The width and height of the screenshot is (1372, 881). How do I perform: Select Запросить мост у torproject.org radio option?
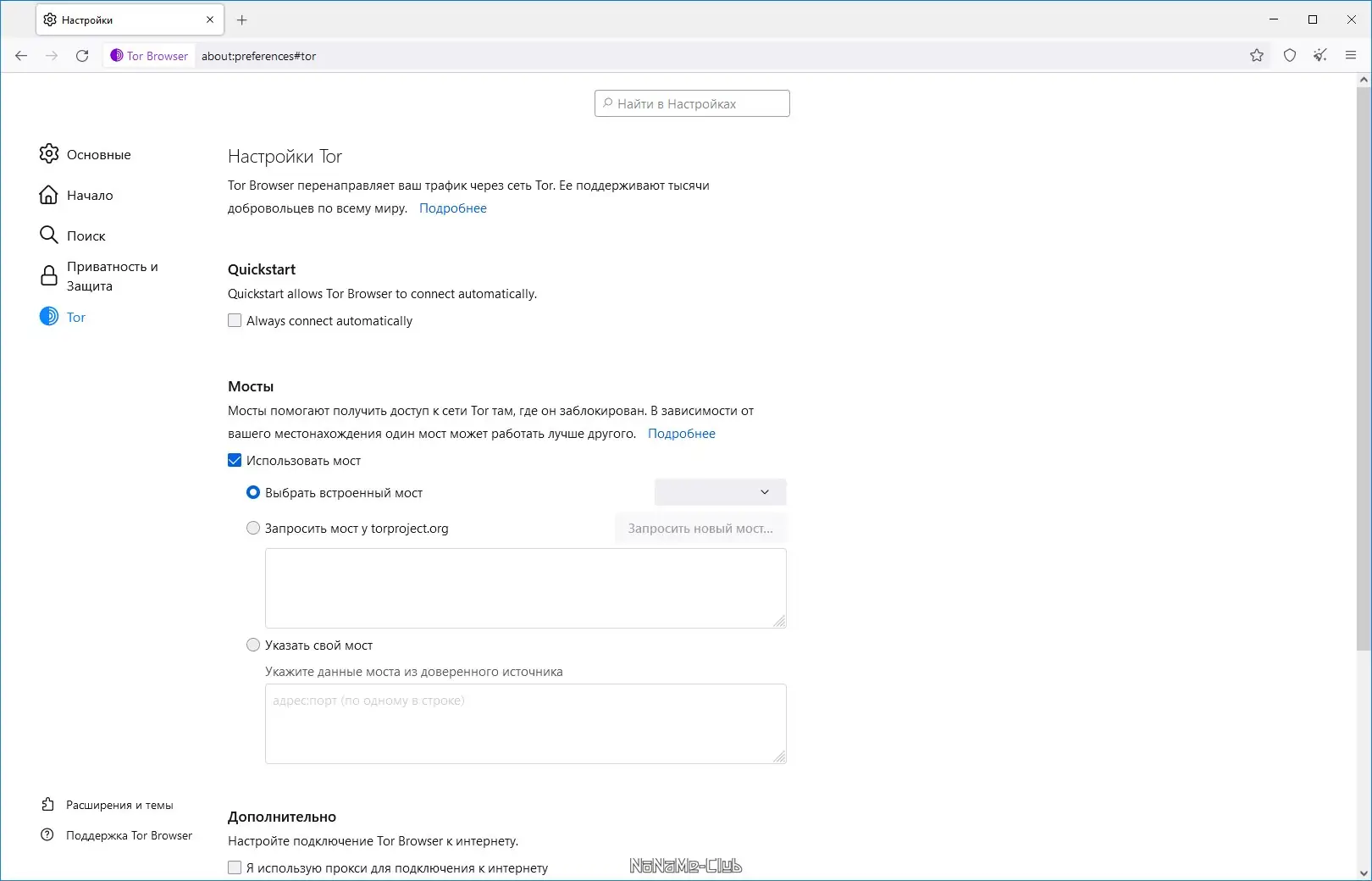[253, 529]
